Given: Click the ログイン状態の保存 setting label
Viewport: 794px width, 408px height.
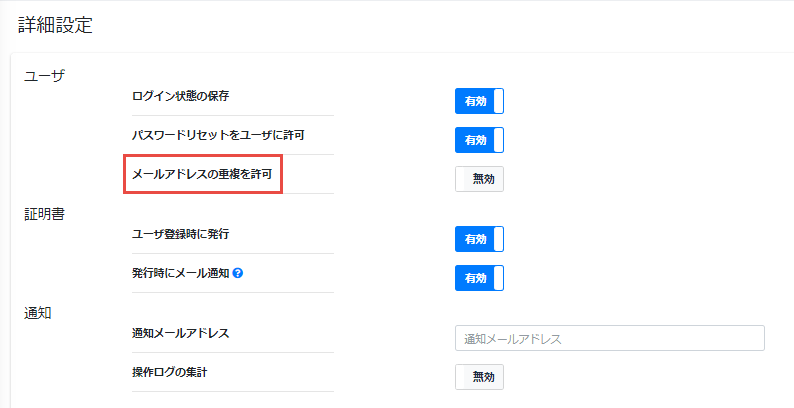Looking at the screenshot, I should (187, 96).
